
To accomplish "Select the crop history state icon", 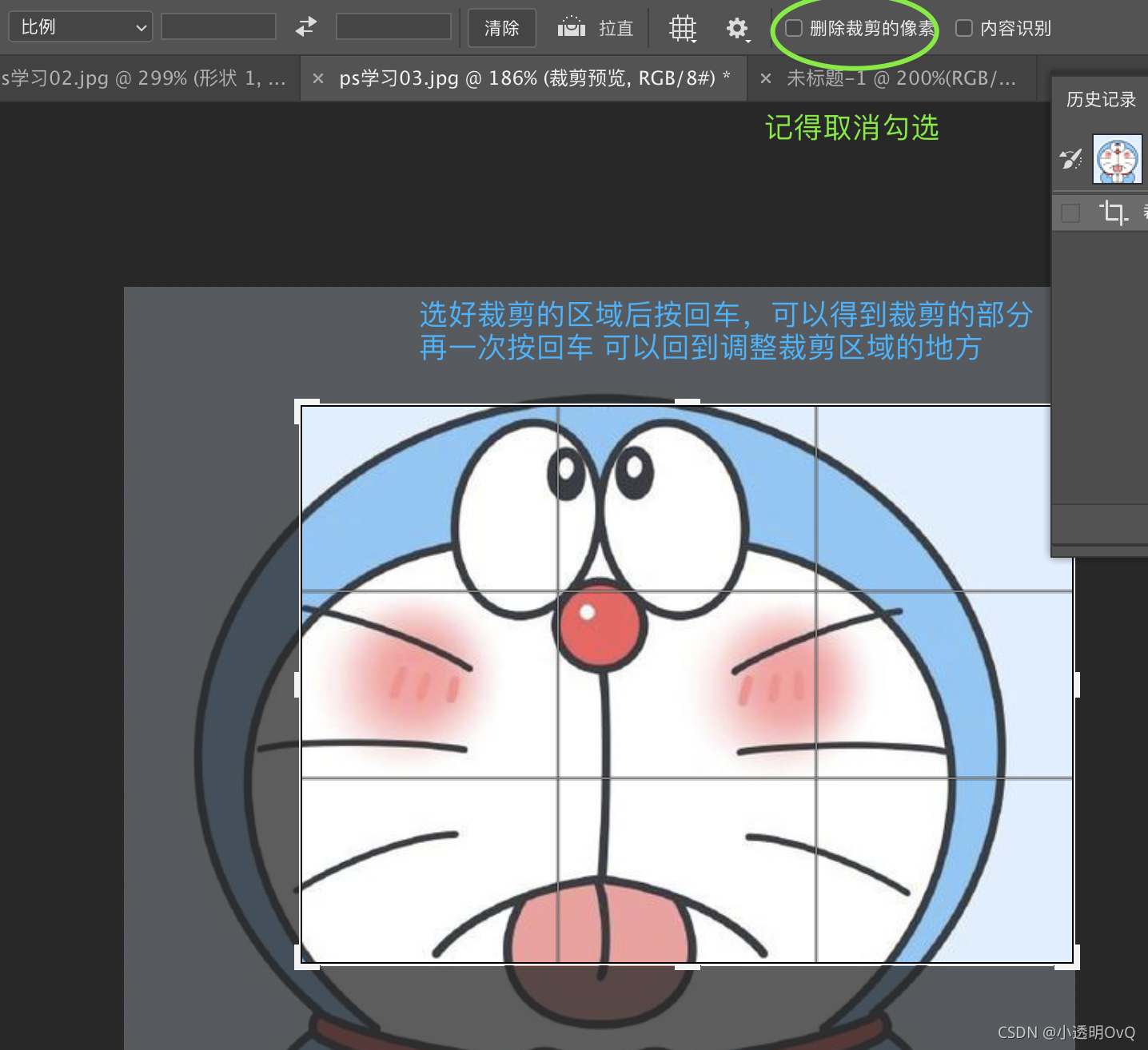I will [x=1114, y=213].
